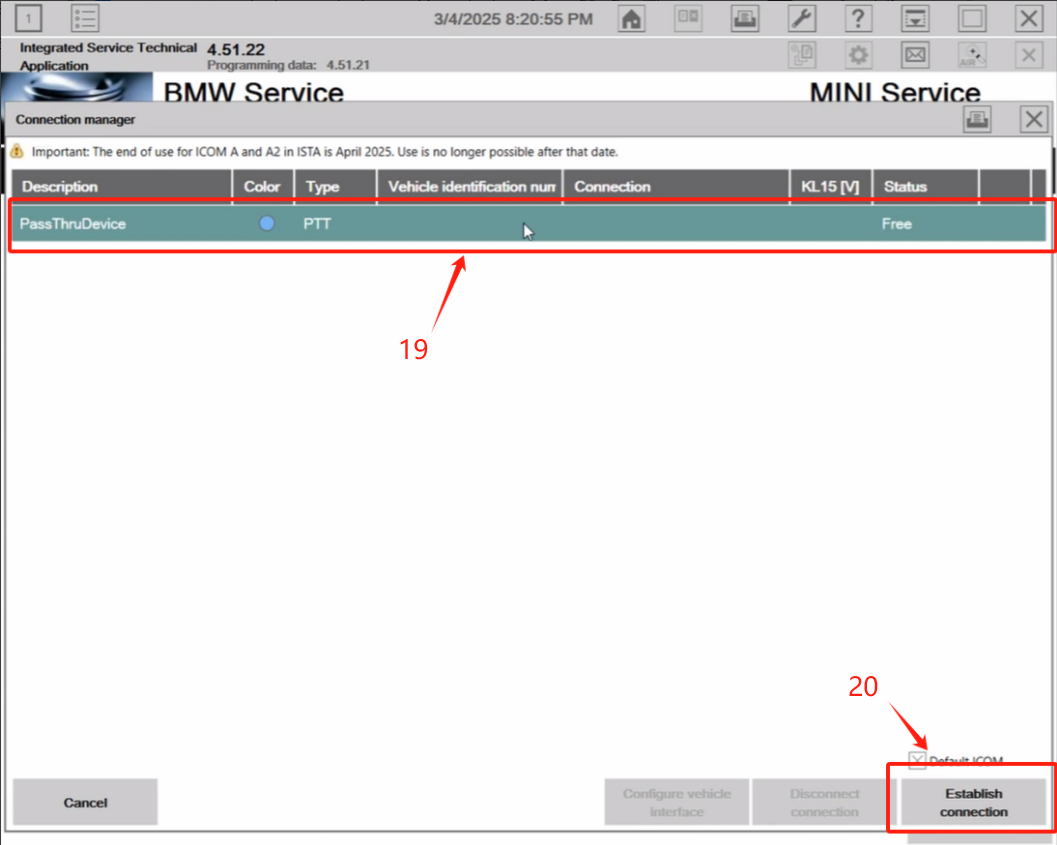Click the KL15 [V] column header
This screenshot has height=845, width=1057.
830,187
